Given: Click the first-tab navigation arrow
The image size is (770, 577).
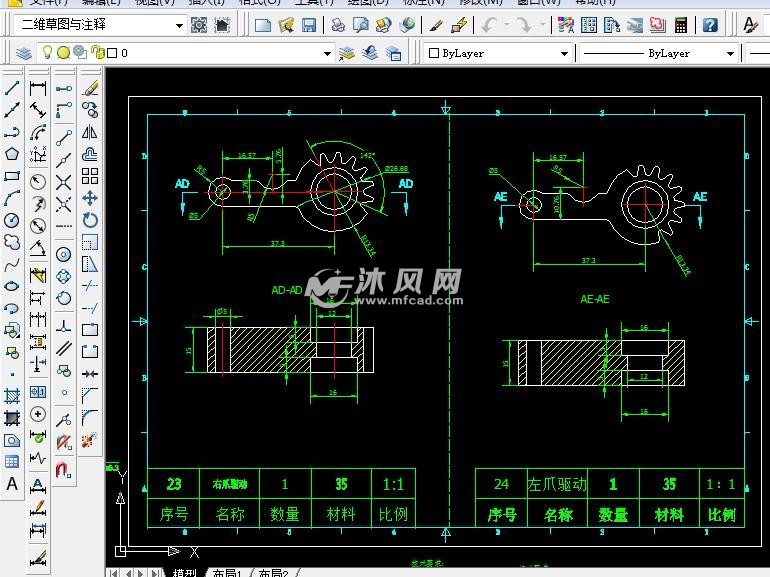Looking at the screenshot, I should (113, 573).
